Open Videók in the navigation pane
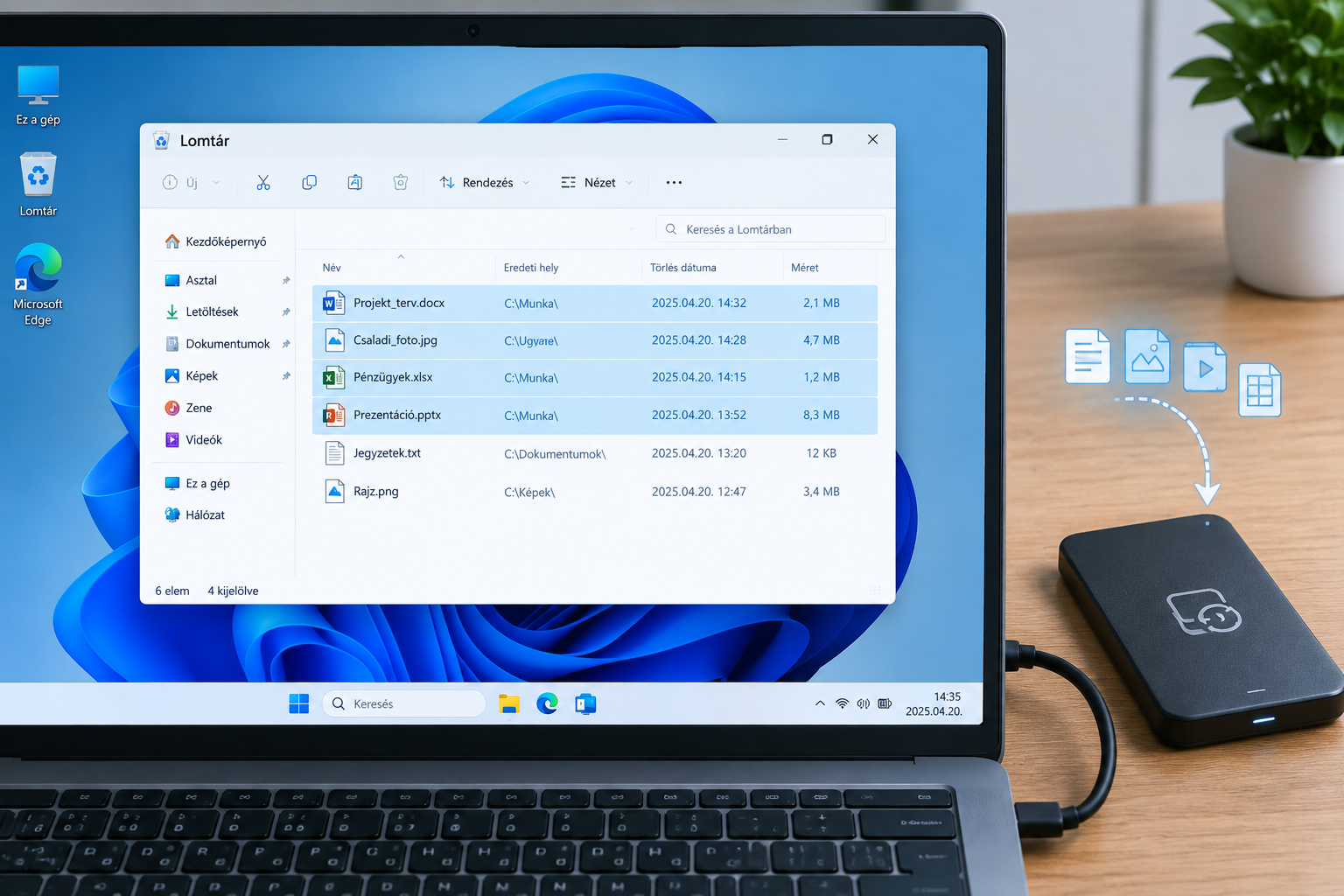 (193, 440)
